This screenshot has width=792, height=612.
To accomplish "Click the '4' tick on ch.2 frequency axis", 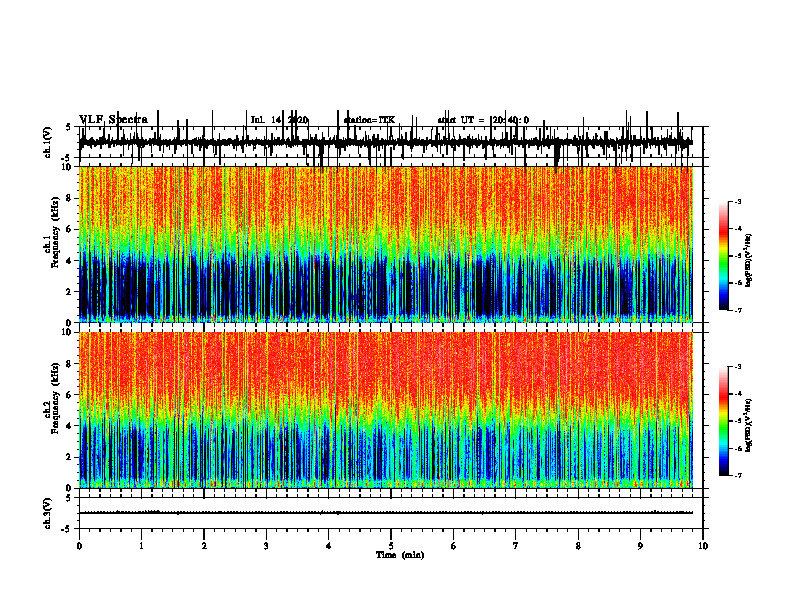I will click(70, 426).
